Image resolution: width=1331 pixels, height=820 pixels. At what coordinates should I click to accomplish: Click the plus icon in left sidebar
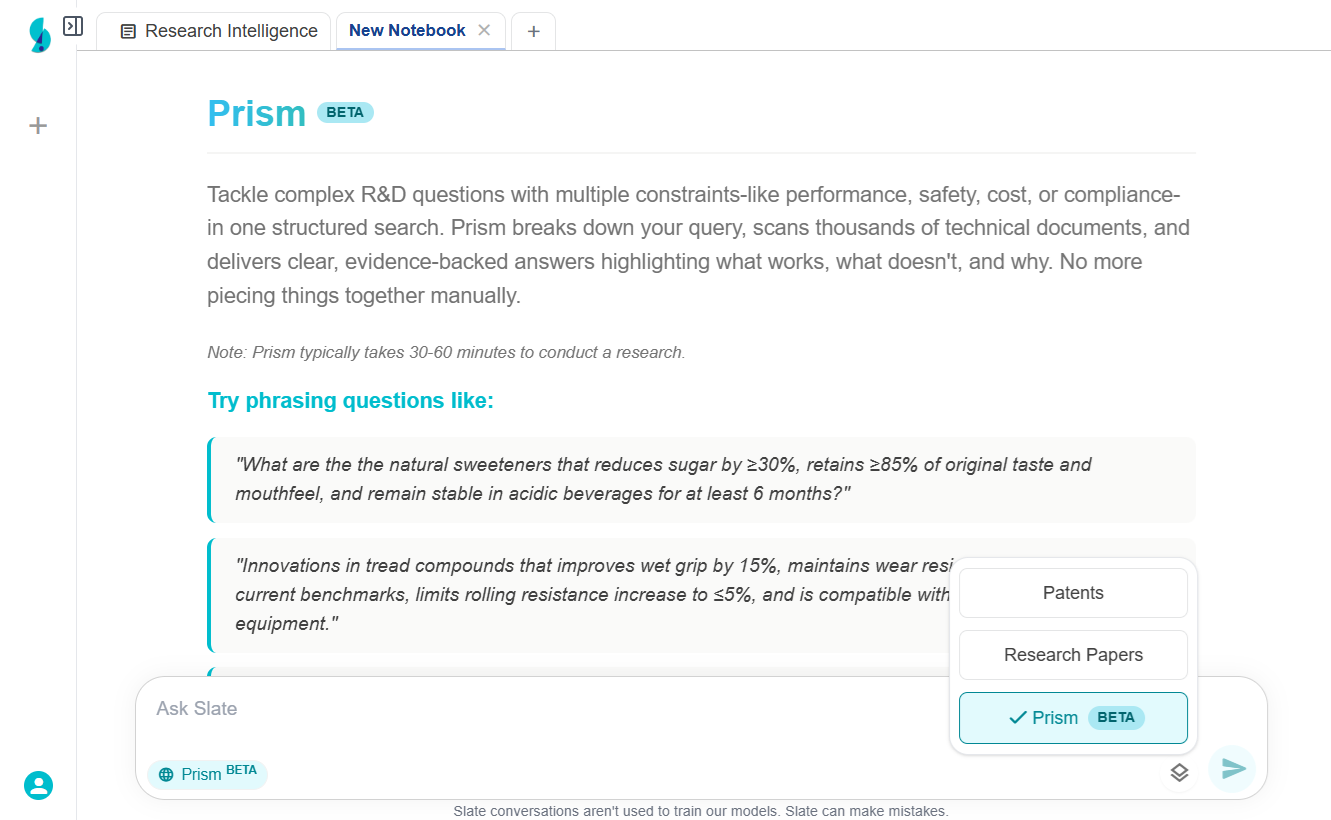[x=38, y=126]
